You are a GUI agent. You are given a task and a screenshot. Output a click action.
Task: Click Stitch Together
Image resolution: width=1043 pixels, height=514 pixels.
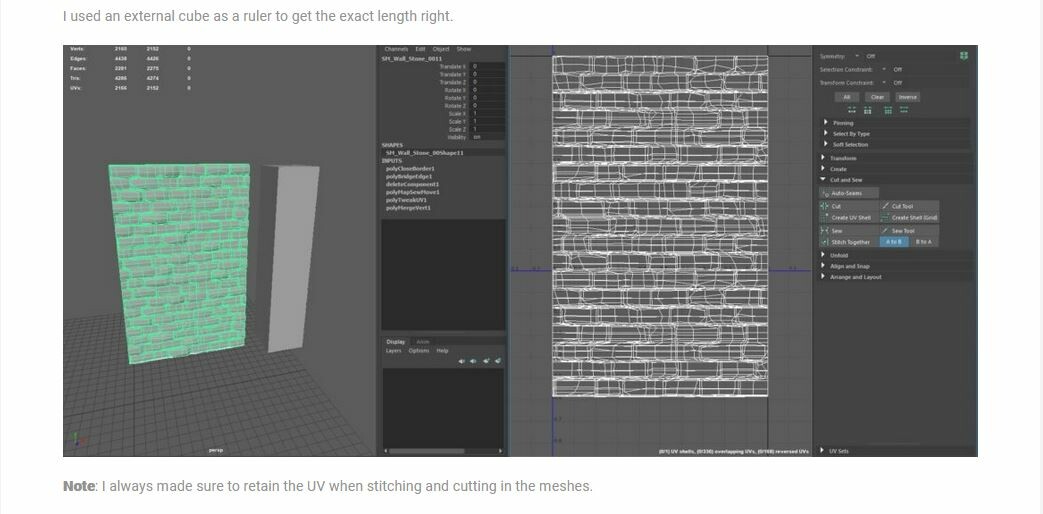coord(849,242)
